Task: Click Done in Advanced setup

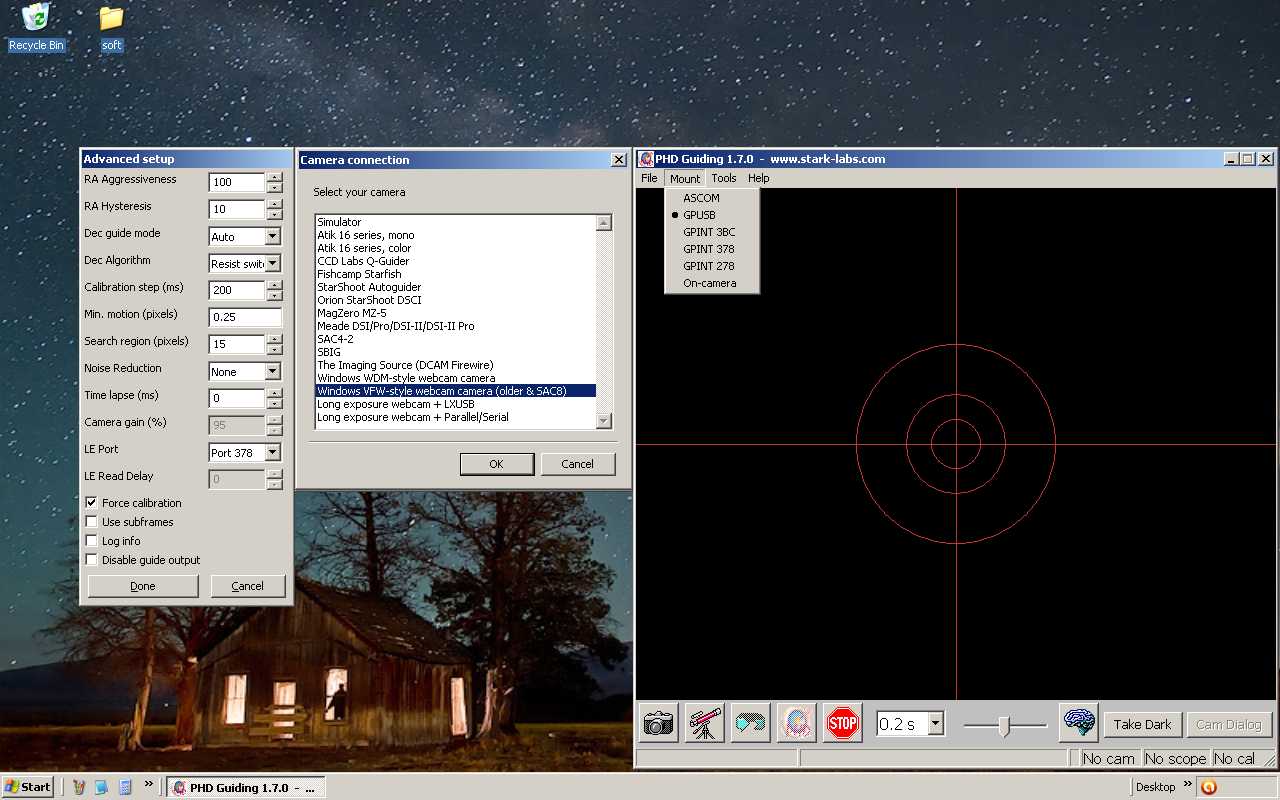Action: point(143,586)
